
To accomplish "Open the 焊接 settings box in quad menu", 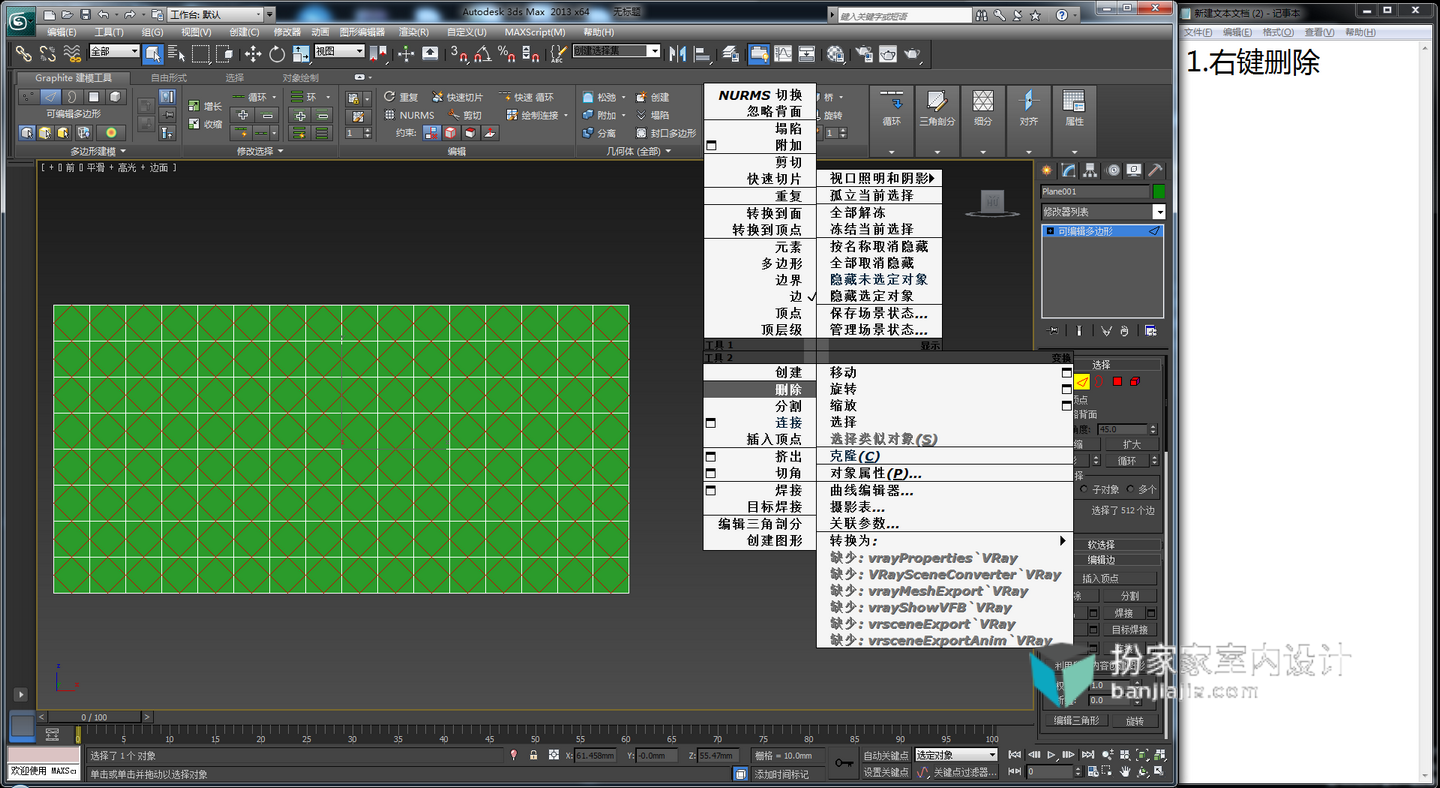I will pyautogui.click(x=711, y=490).
